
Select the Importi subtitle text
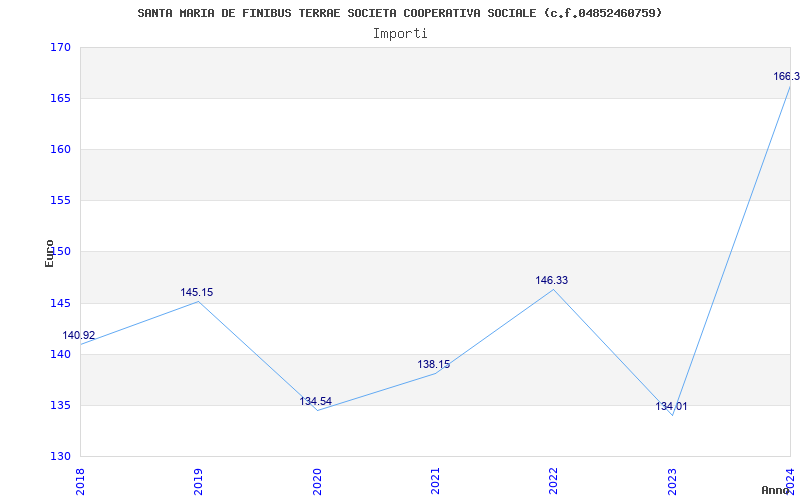400,33
